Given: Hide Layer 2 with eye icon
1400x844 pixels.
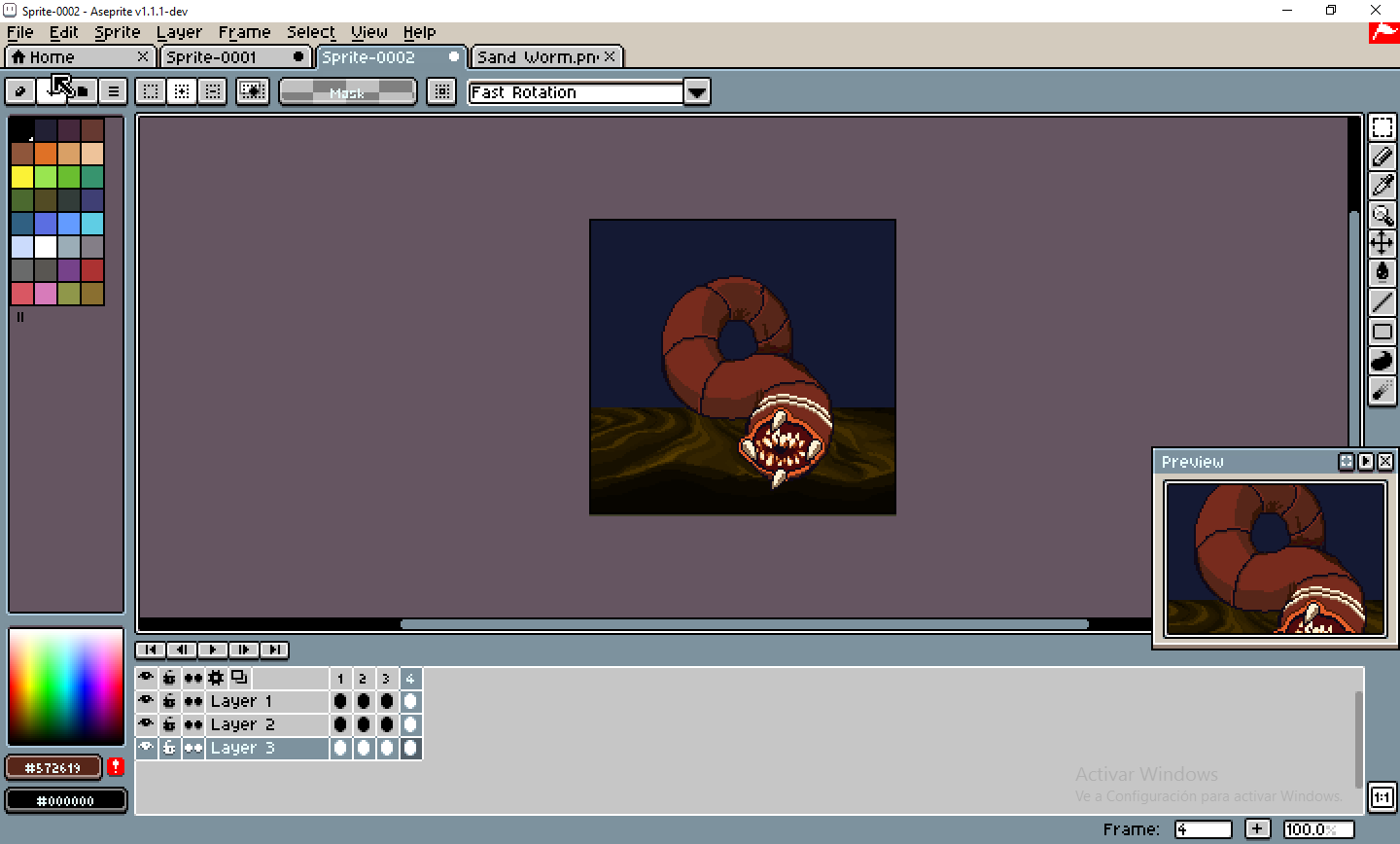Looking at the screenshot, I should click(147, 724).
